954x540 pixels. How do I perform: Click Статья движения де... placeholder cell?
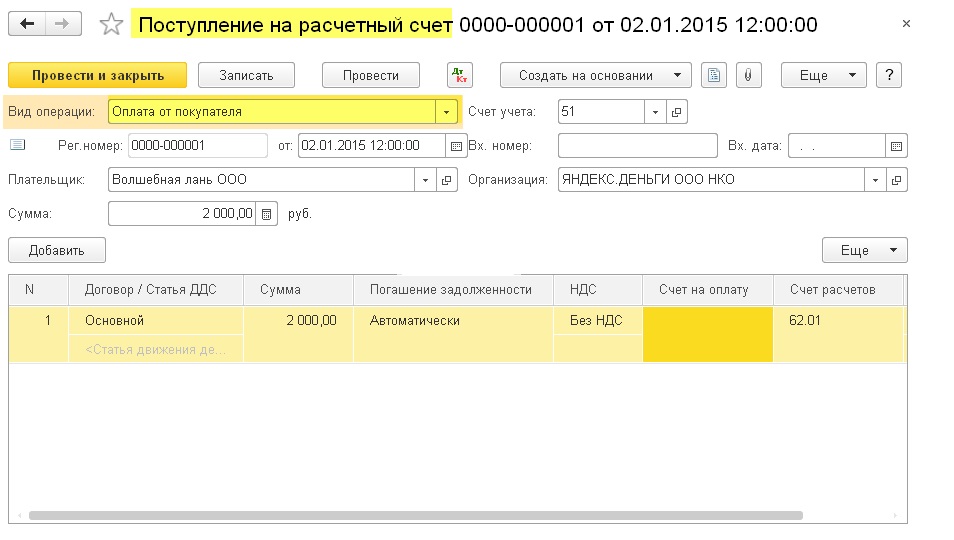[156, 349]
